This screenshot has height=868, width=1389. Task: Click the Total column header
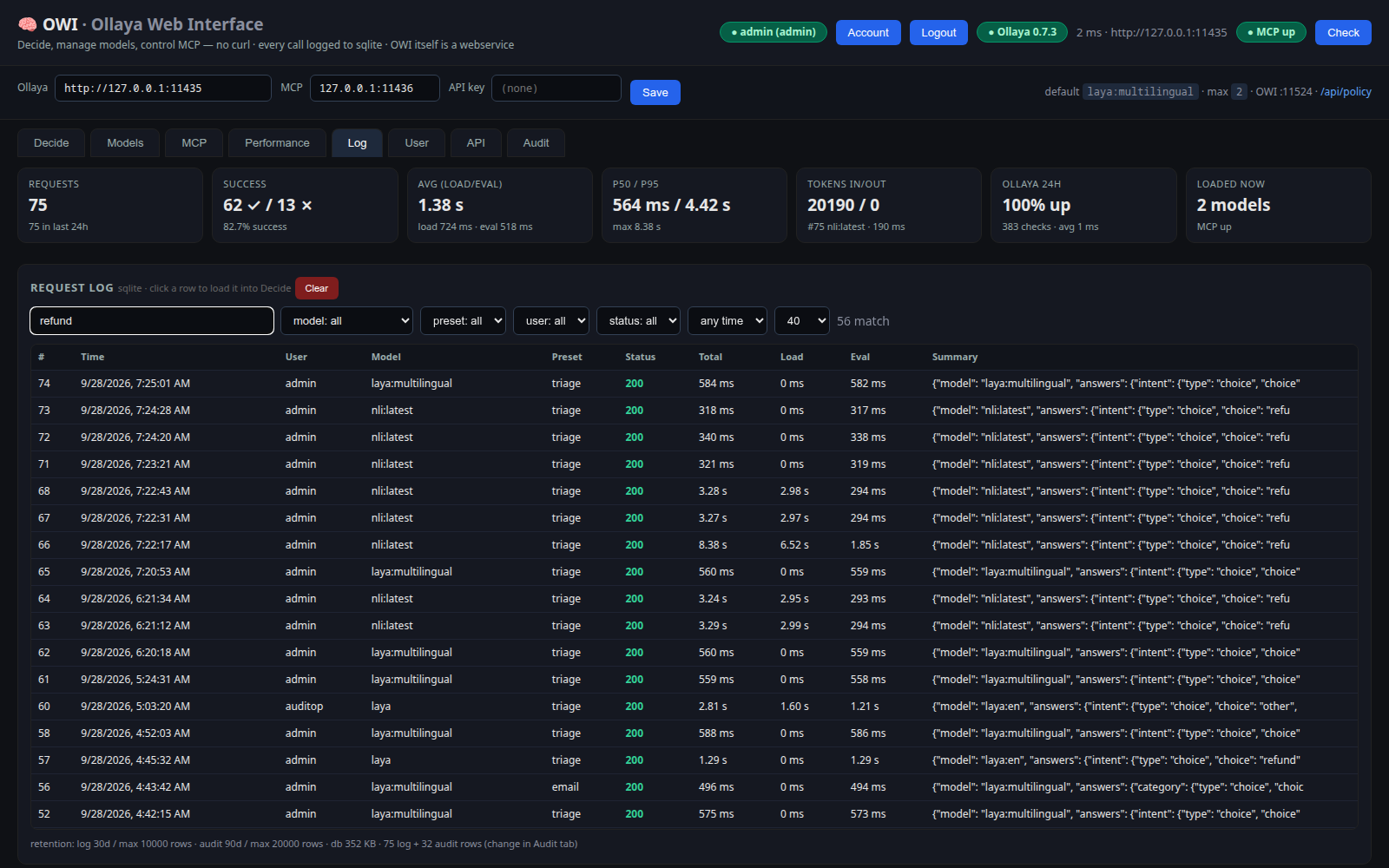(x=710, y=357)
